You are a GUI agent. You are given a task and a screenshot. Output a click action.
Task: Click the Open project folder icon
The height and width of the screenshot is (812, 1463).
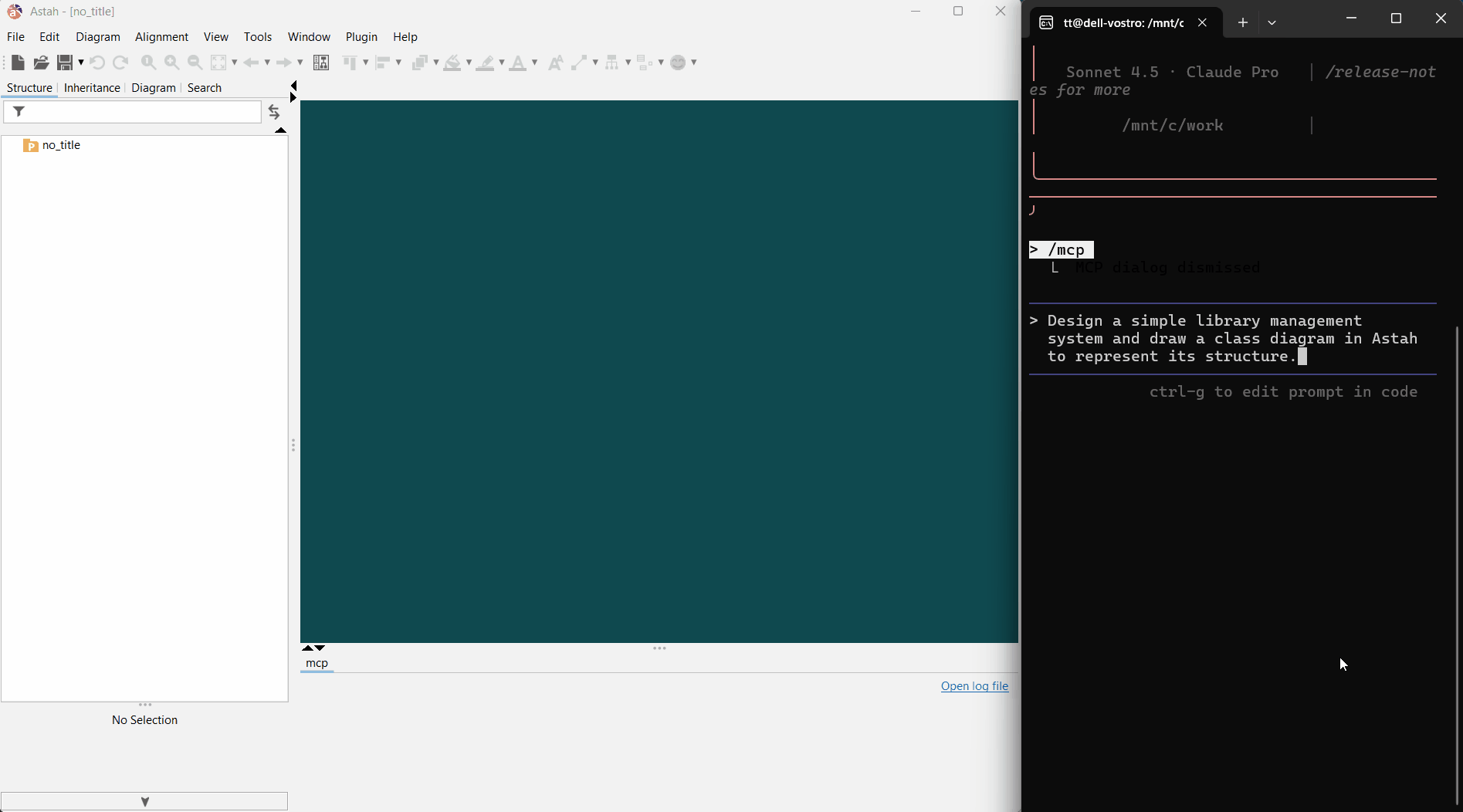tap(41, 63)
